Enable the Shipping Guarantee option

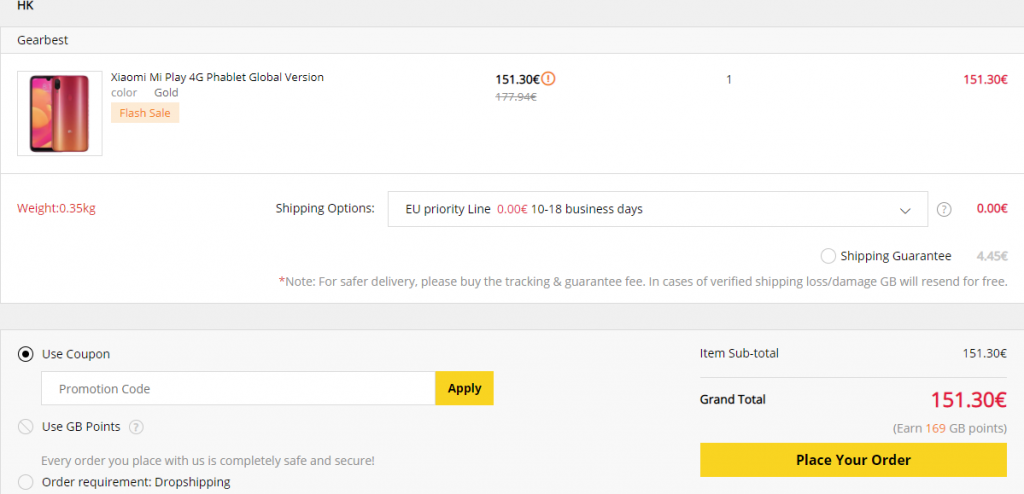[828, 256]
